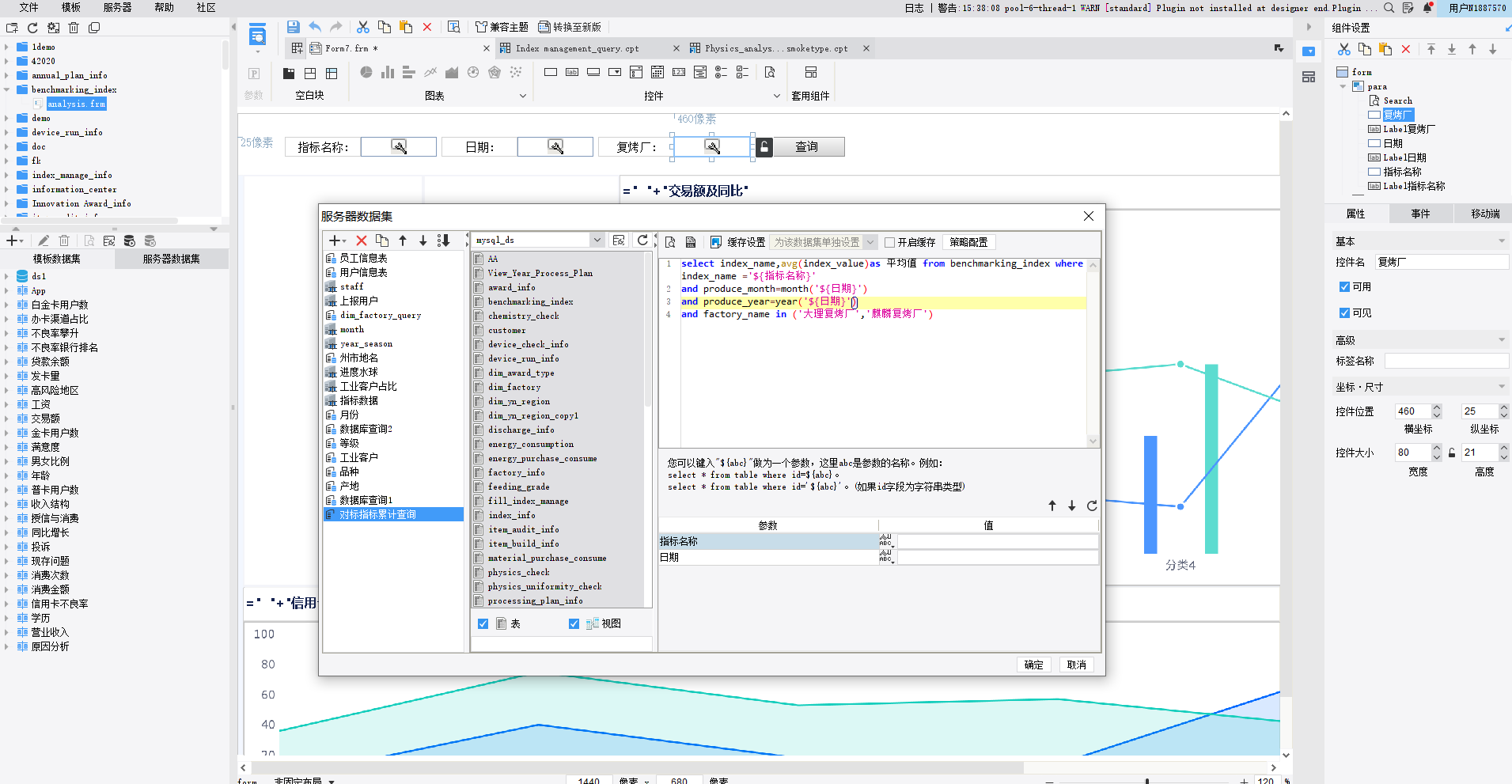Switch to 移动端 tab
Screen dimensions: 1512x784
point(1484,214)
